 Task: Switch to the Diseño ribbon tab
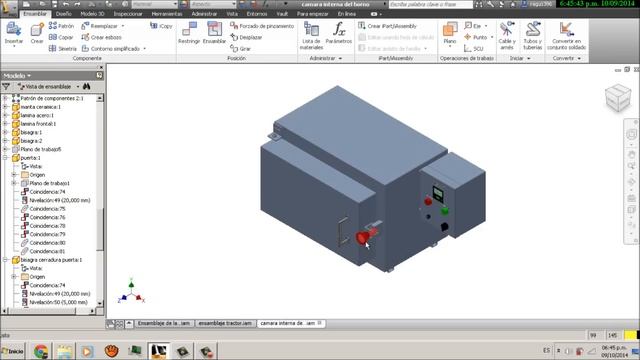pyautogui.click(x=64, y=14)
